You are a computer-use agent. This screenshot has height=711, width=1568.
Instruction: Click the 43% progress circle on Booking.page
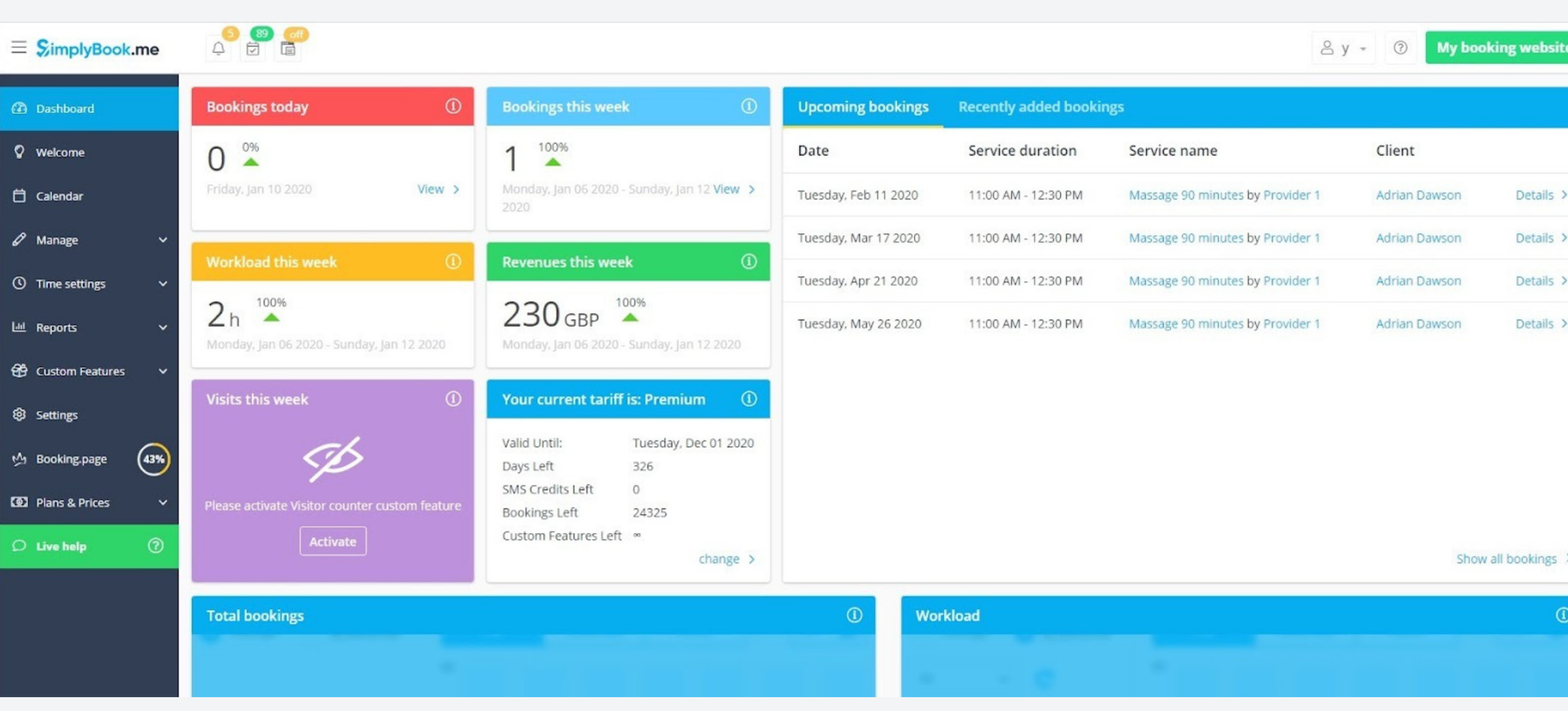pyautogui.click(x=154, y=459)
